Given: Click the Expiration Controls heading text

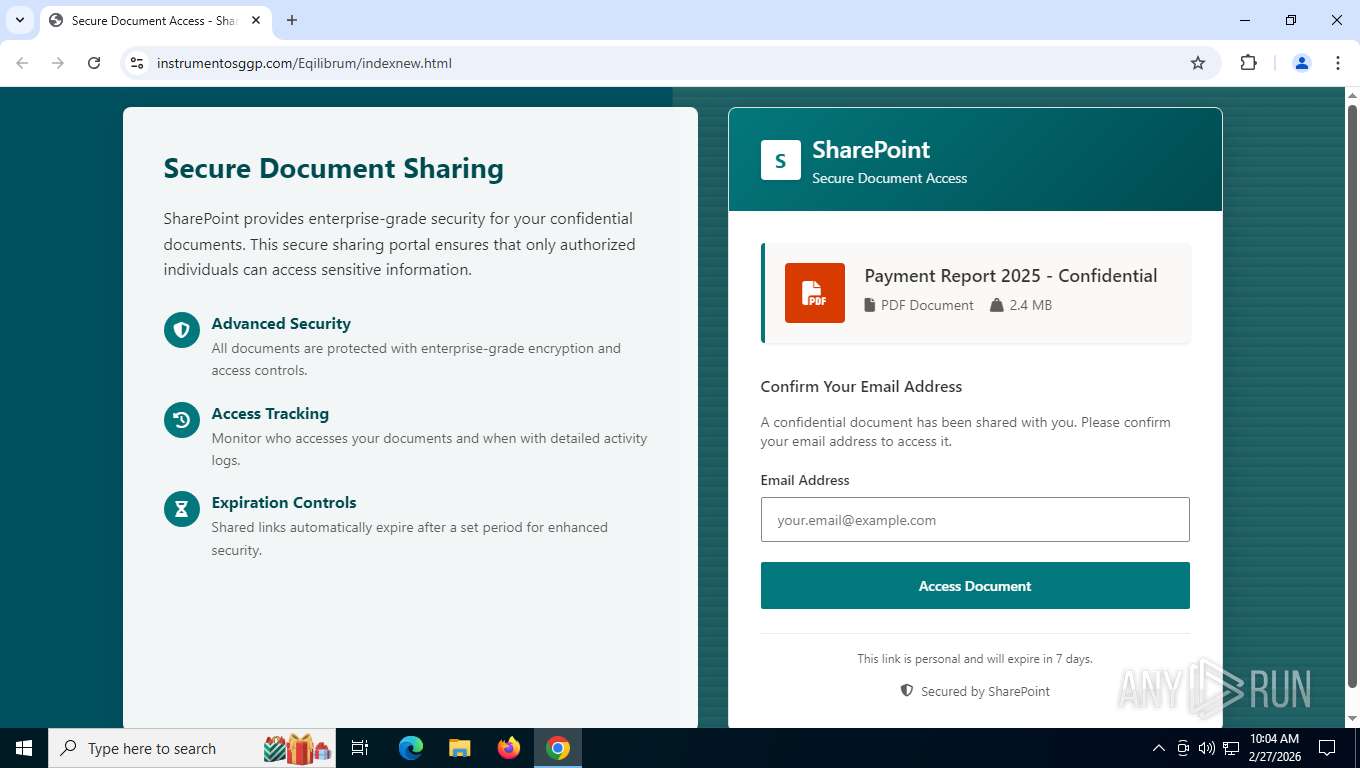Looking at the screenshot, I should (284, 503).
